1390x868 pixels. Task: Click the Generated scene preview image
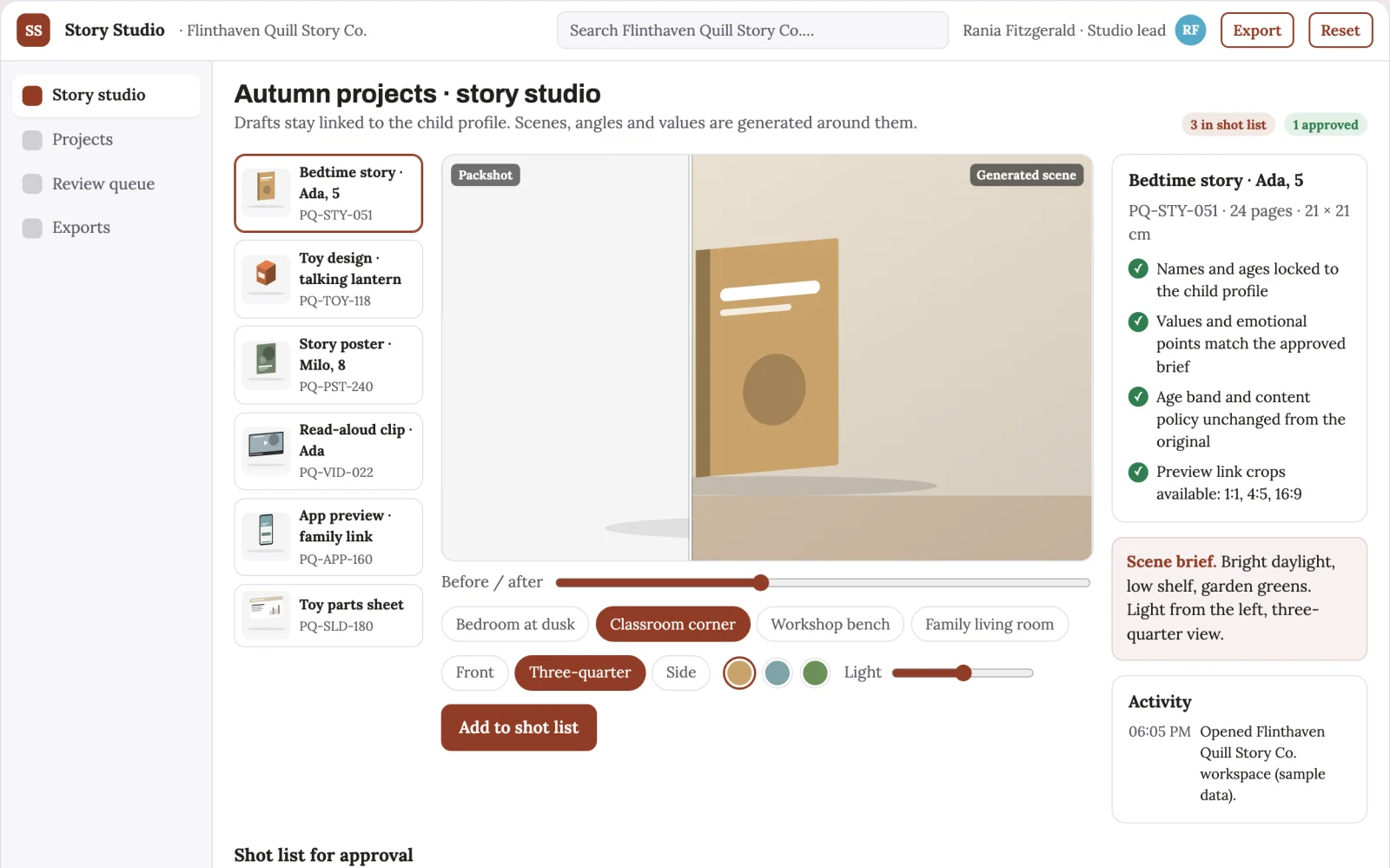(891, 358)
